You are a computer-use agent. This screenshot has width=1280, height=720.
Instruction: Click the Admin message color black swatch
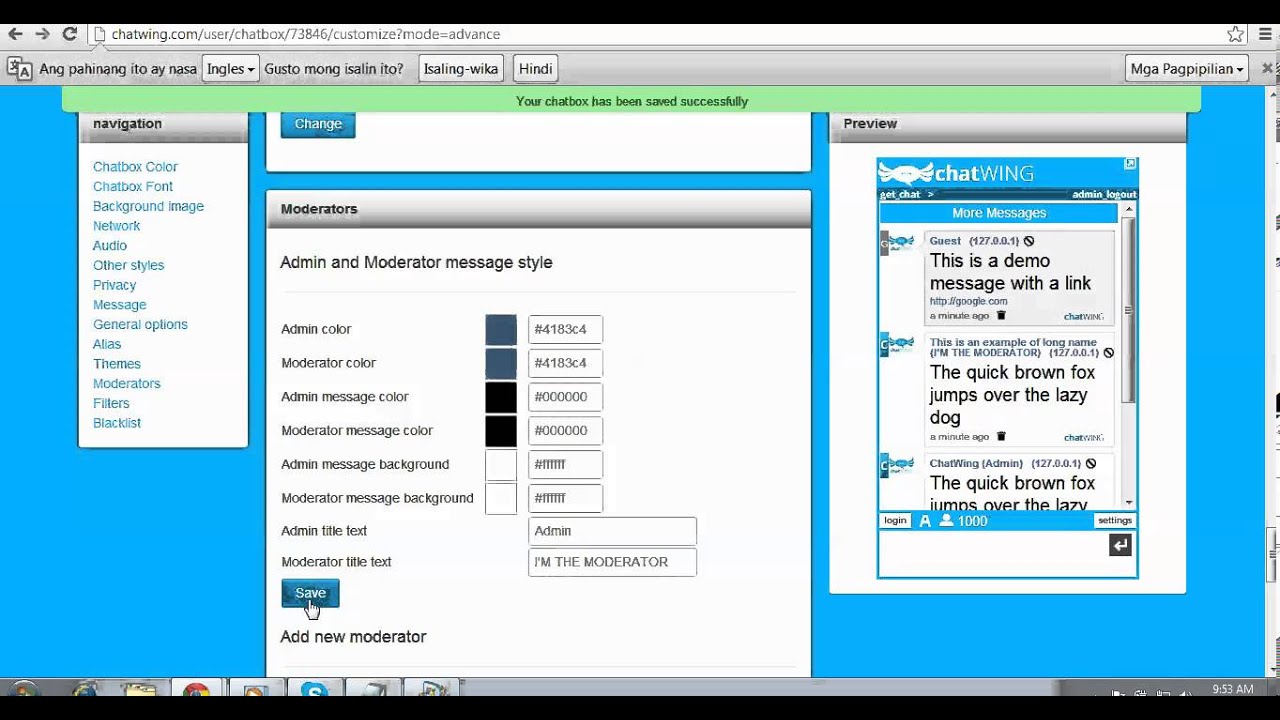501,397
